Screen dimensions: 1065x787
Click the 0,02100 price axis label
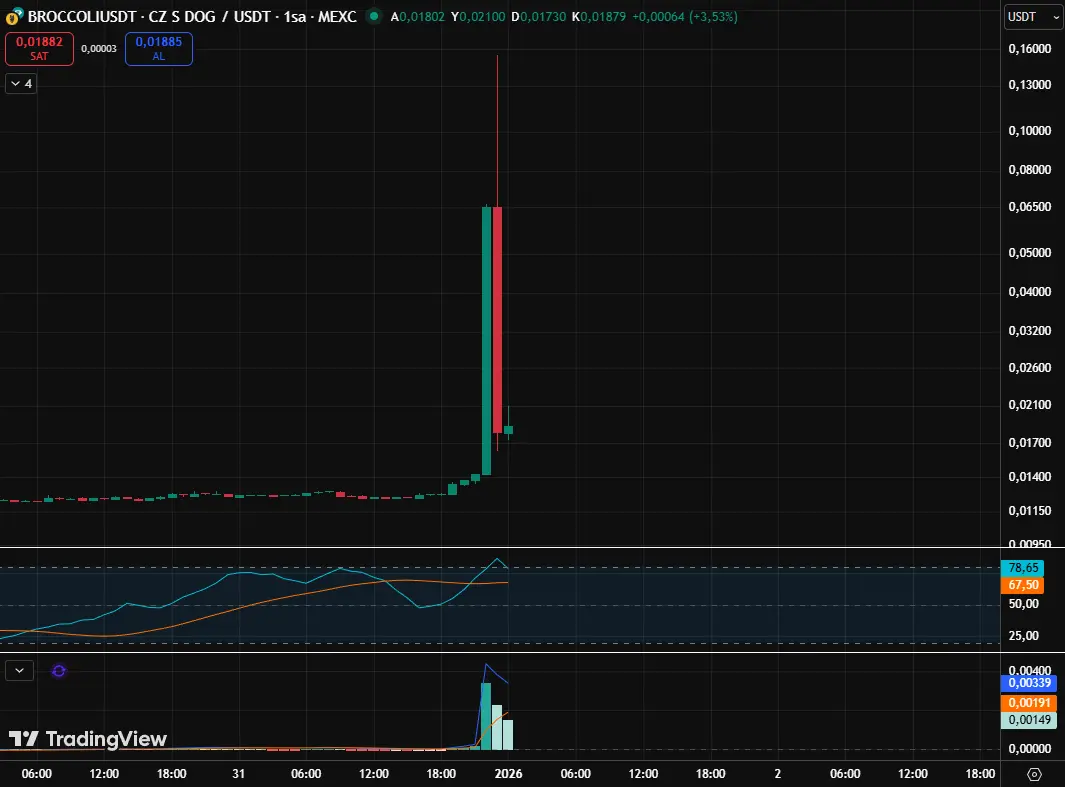(x=1030, y=405)
